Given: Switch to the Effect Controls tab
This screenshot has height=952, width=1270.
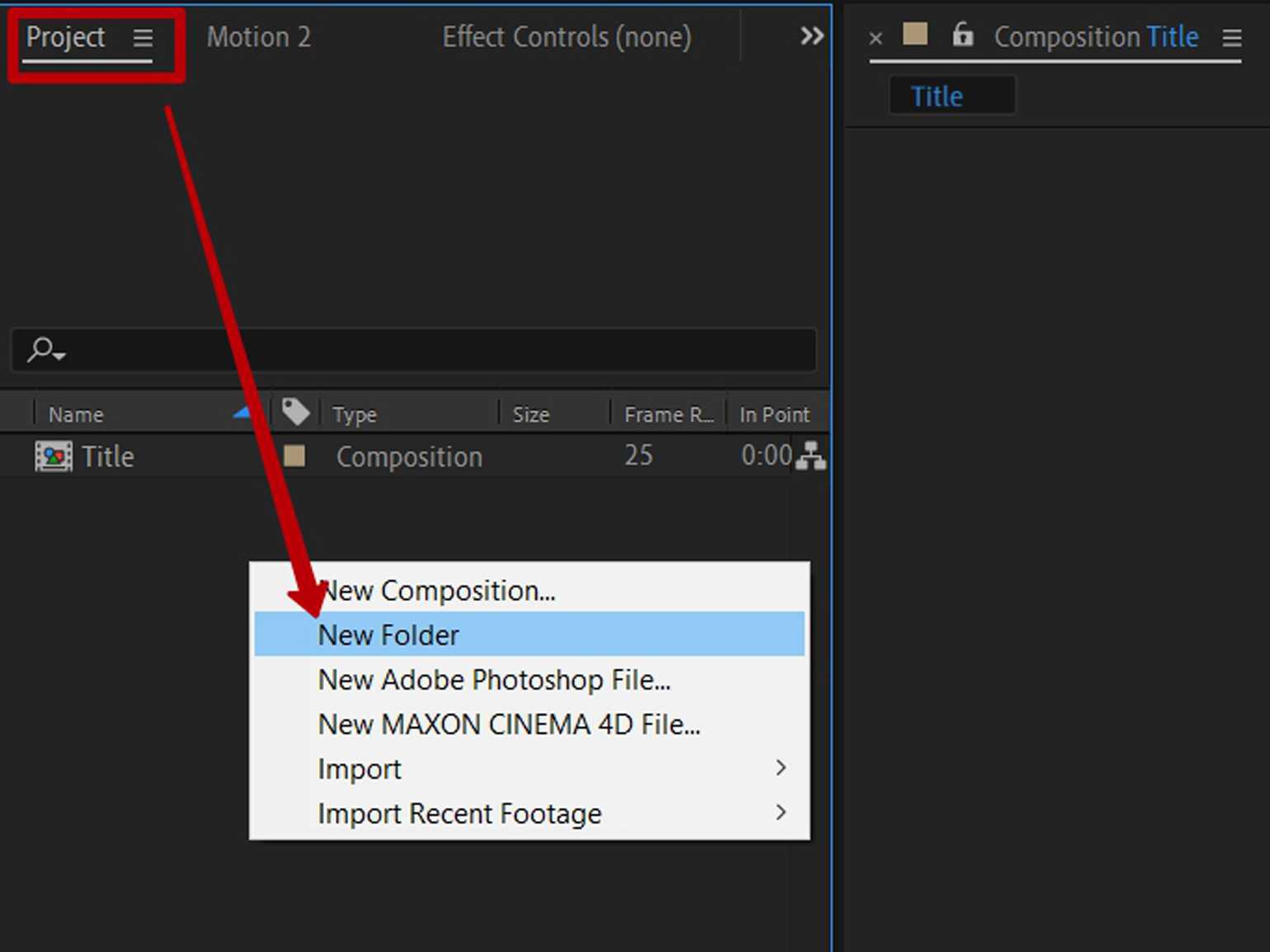Looking at the screenshot, I should [567, 37].
